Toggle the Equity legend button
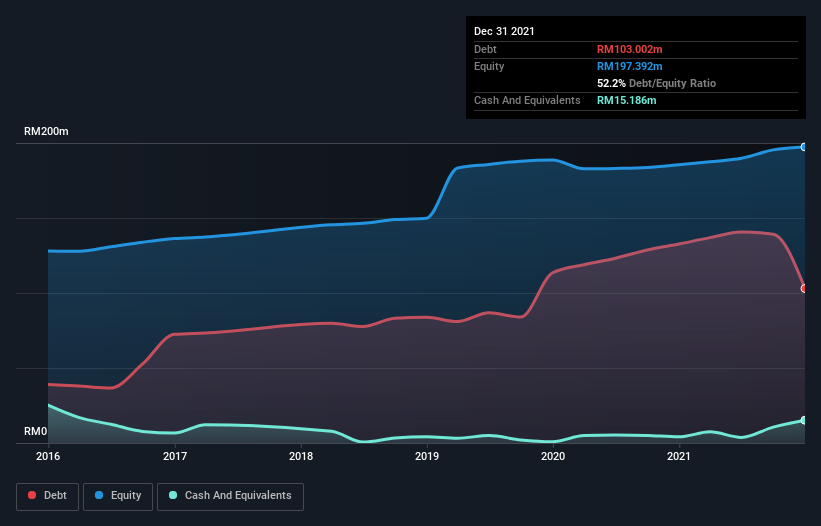The width and height of the screenshot is (821, 526). coord(118,496)
